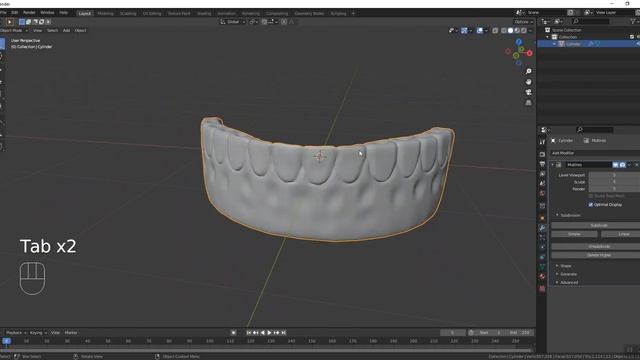Toggle camera view with the camera icon
The height and width of the screenshot is (360, 640).
coord(529,92)
